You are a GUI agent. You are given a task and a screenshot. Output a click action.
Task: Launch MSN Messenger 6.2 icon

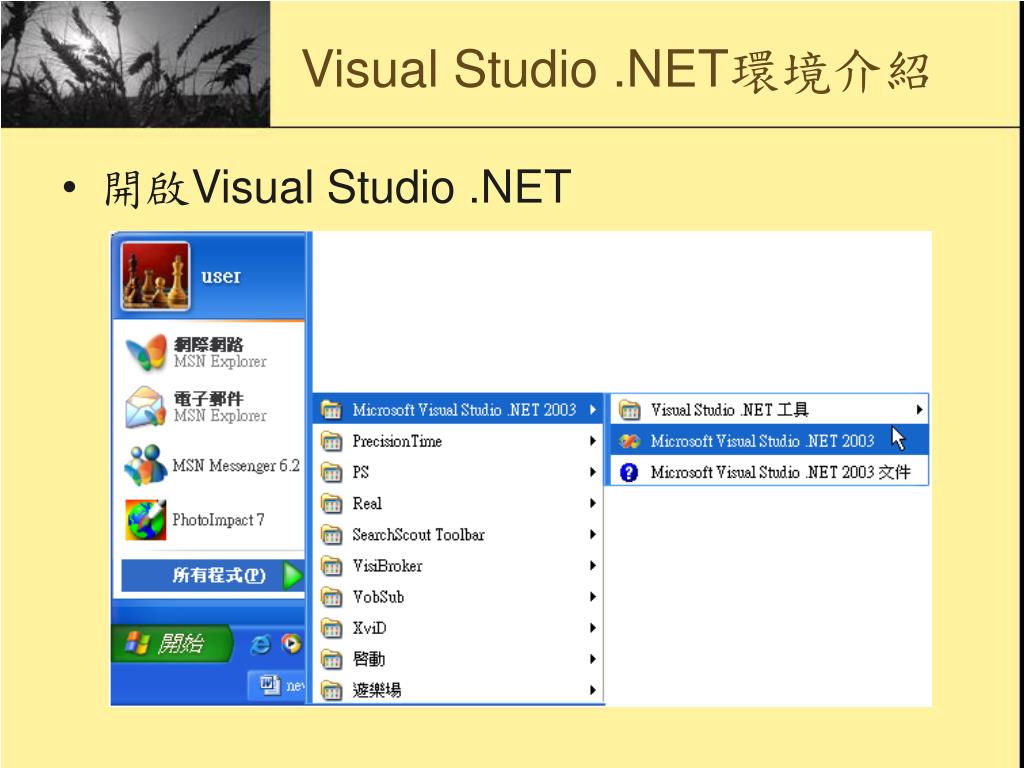coord(146,464)
